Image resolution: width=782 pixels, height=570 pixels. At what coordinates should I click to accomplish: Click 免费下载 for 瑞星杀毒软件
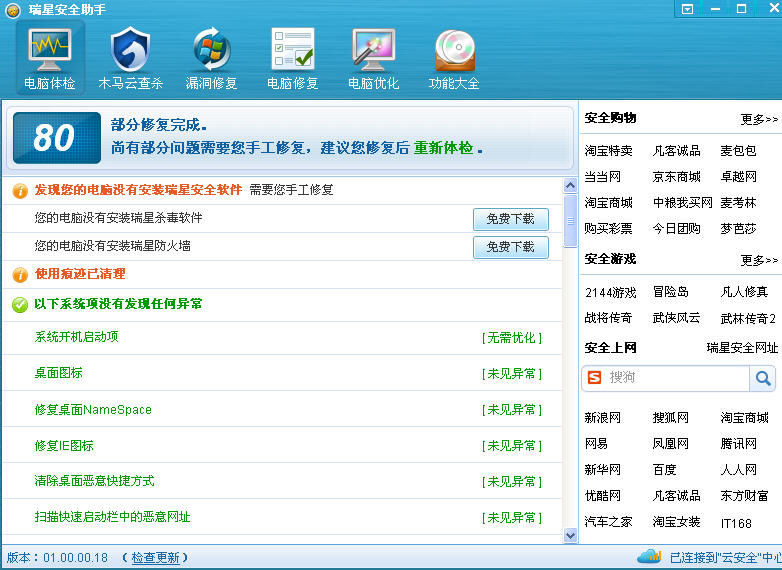(x=511, y=219)
